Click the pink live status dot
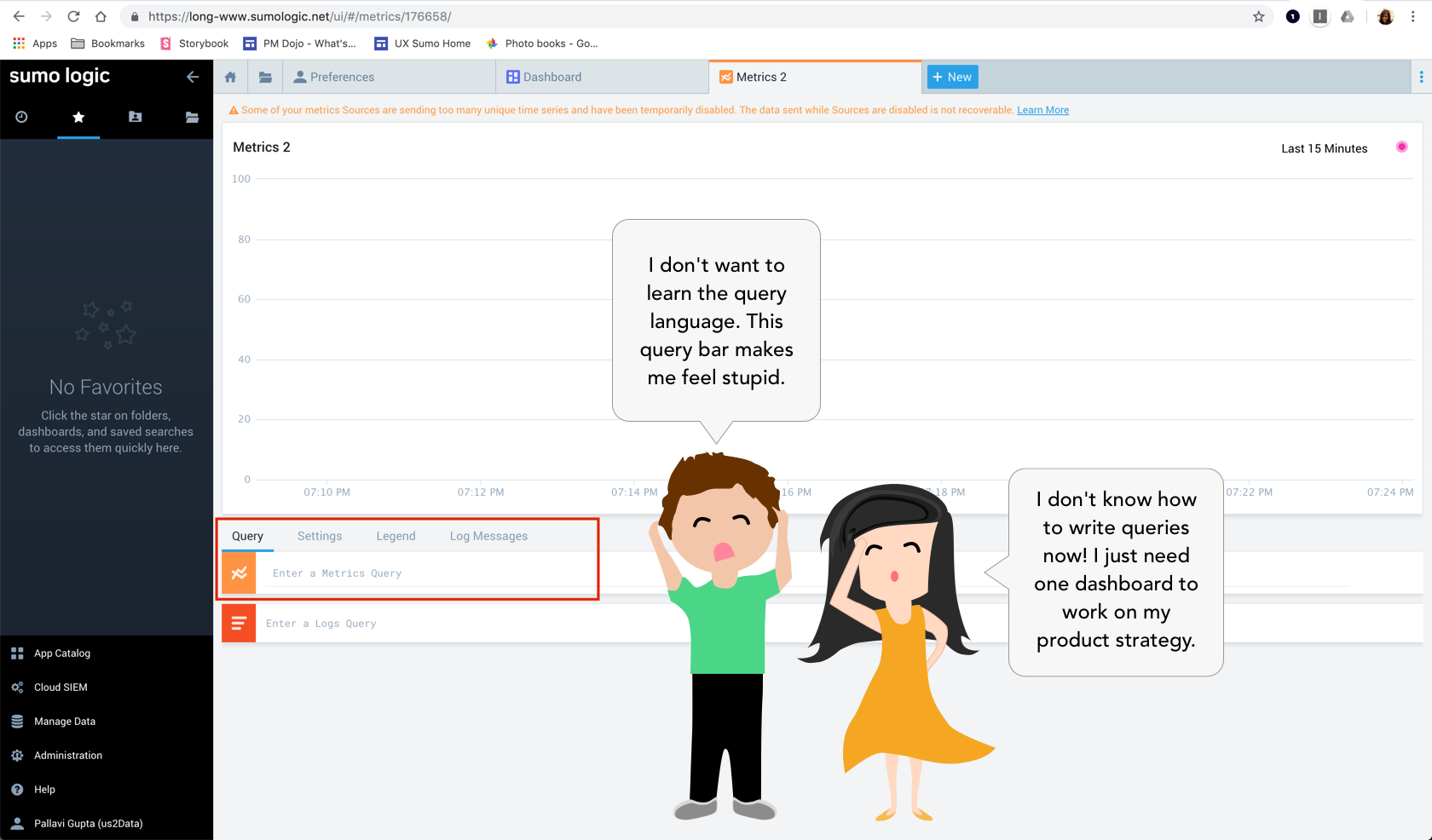This screenshot has width=1432, height=840. click(1401, 147)
